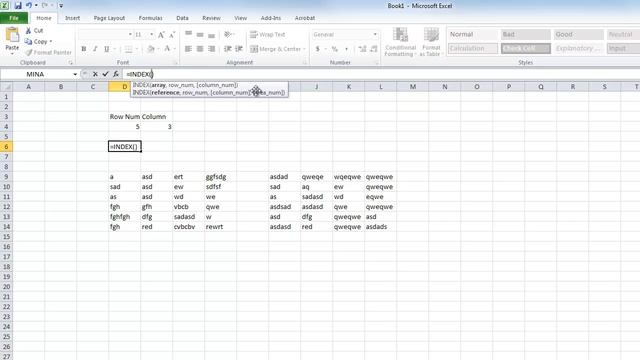Open the font name dropdown
Viewport: 640px width, 360px height.
(x=130, y=34)
